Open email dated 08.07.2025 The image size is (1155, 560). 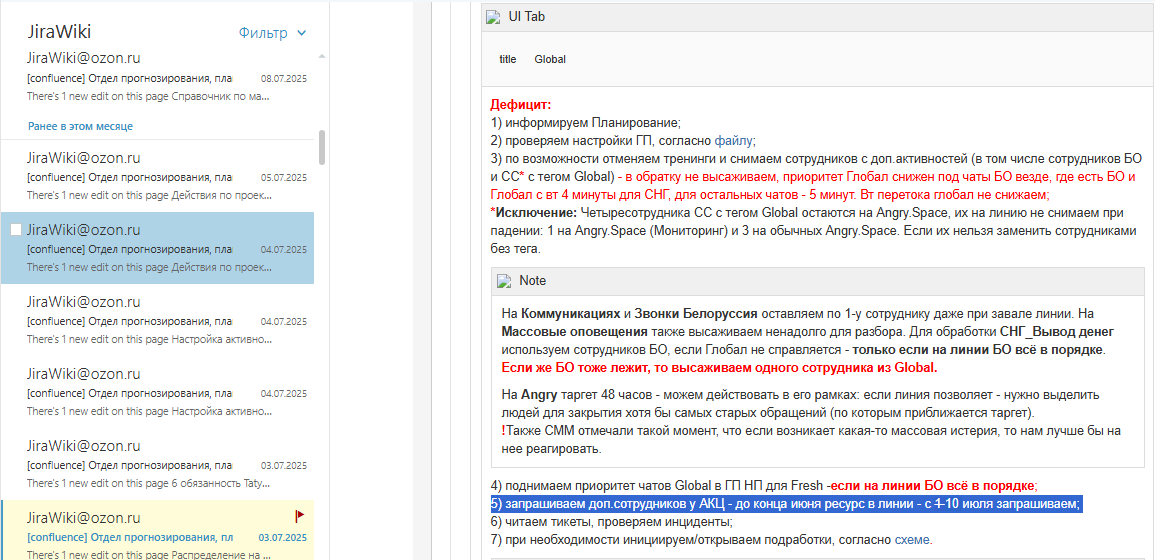click(158, 77)
